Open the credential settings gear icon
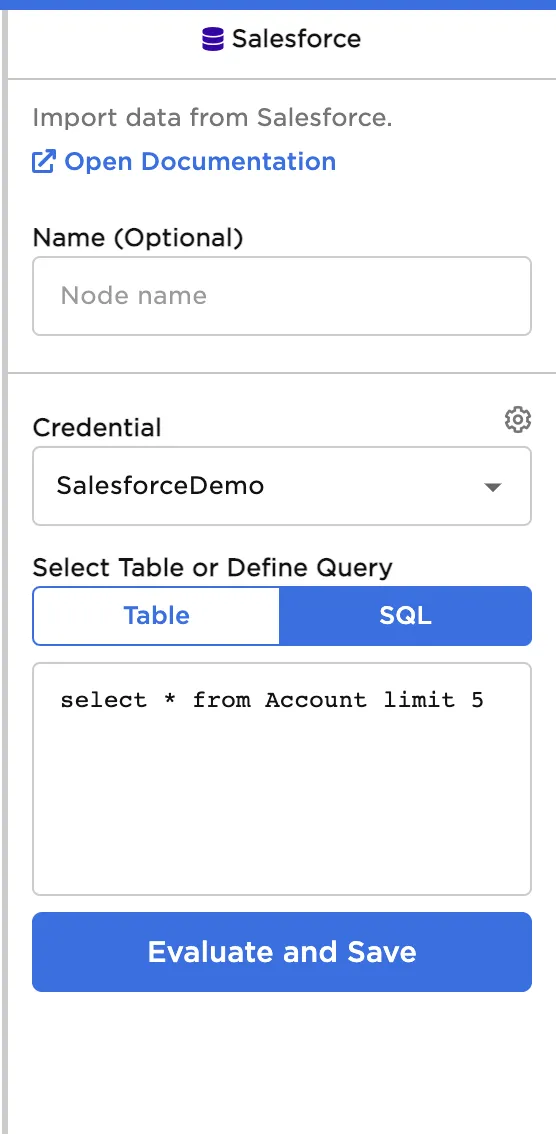Image resolution: width=556 pixels, height=1134 pixels. point(518,419)
